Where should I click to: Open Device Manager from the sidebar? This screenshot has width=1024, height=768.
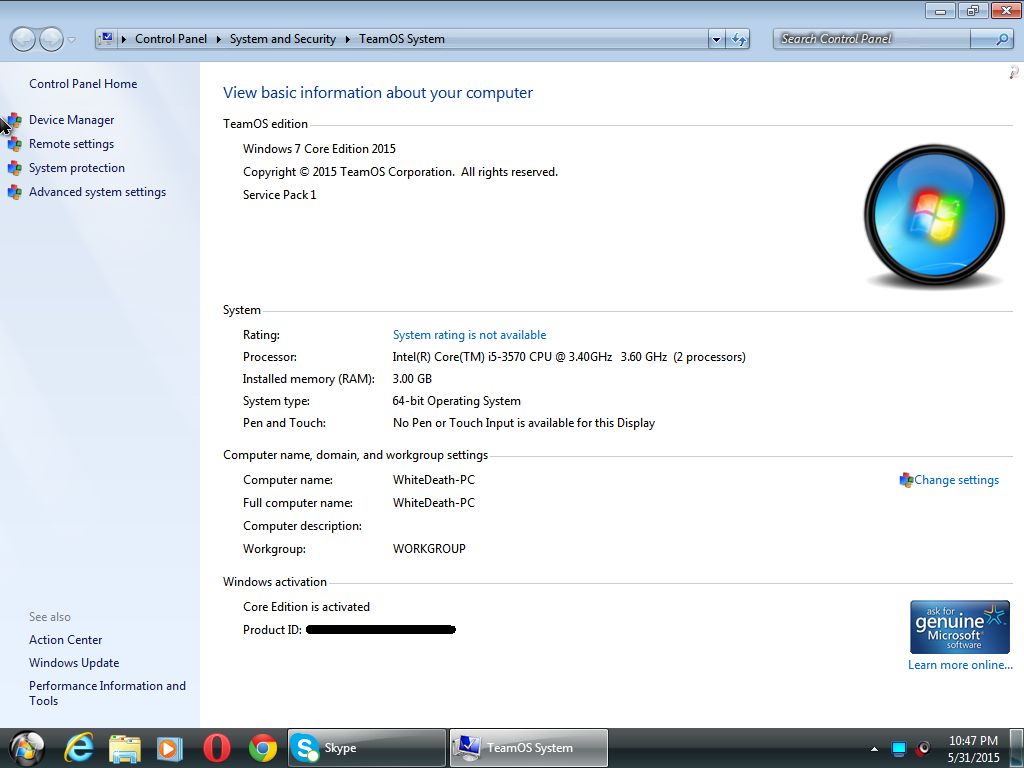(71, 120)
